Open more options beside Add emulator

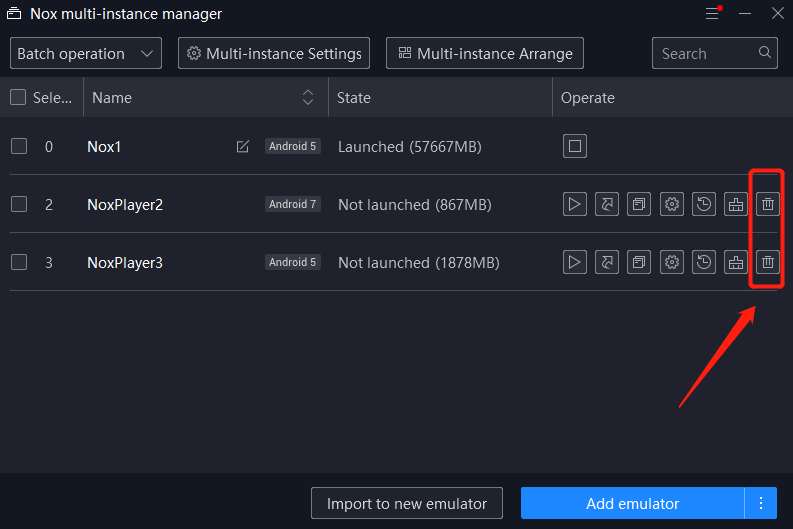pos(761,503)
